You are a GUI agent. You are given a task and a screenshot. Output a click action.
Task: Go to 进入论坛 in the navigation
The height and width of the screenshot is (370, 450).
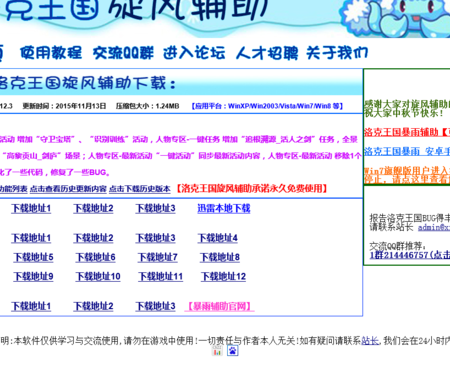pyautogui.click(x=194, y=53)
